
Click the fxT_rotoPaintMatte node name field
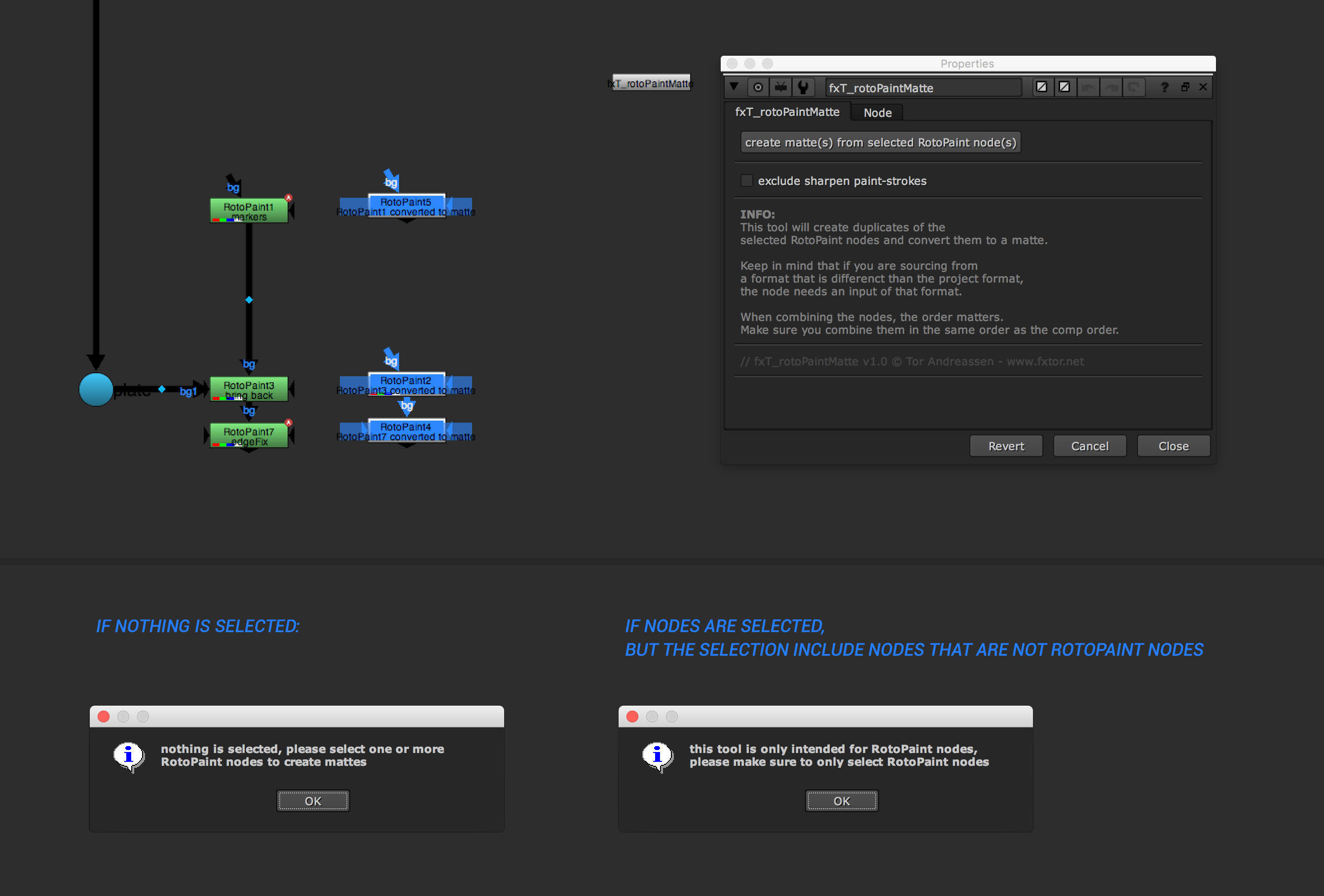[922, 88]
